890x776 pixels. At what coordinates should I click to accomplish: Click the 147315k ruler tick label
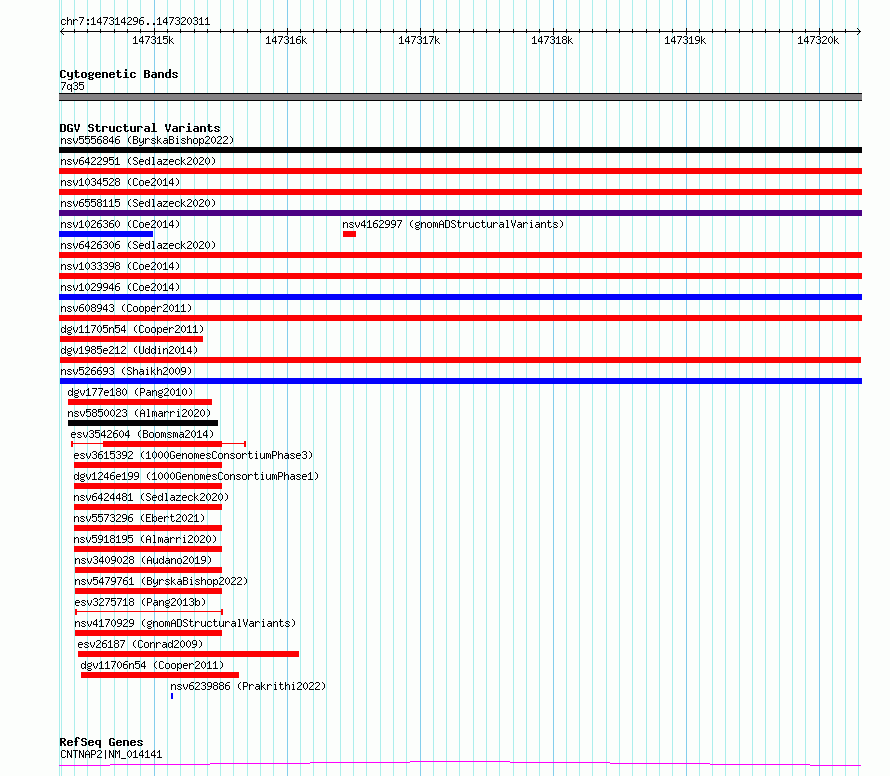[153, 41]
